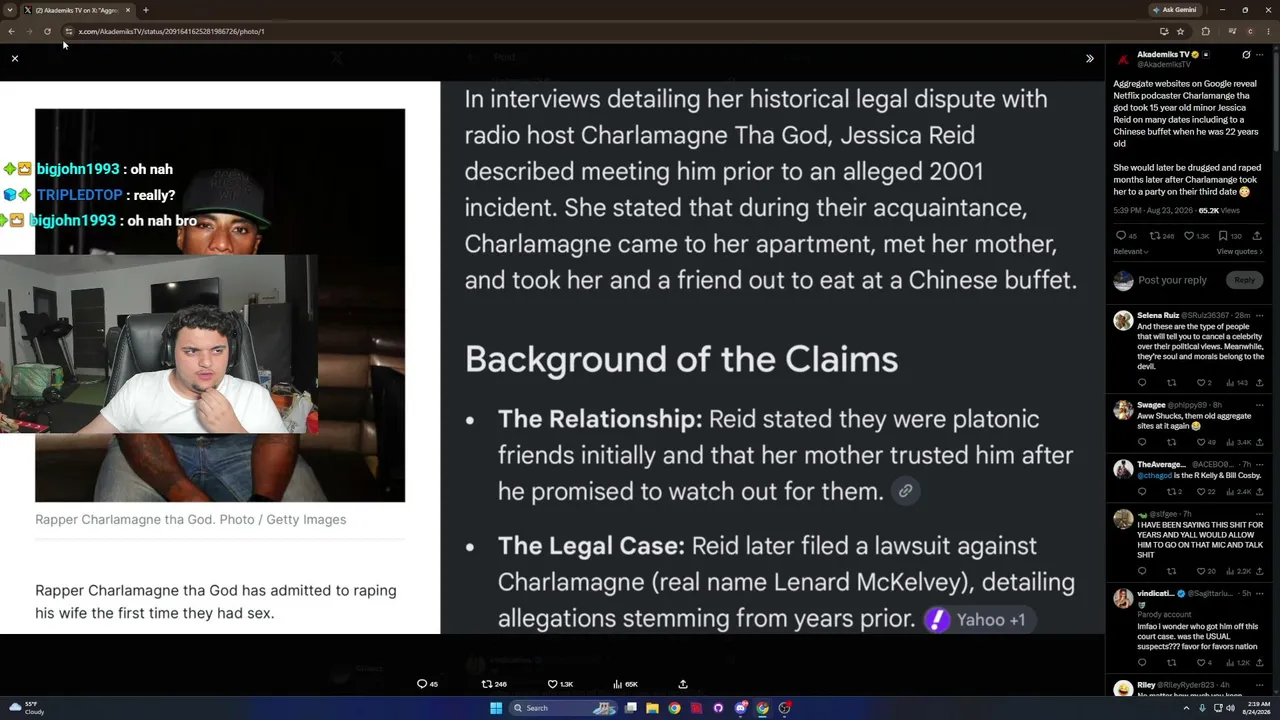Expand the Relevant replies sort dropdown
This screenshot has height=720, width=1280.
[x=1131, y=252]
